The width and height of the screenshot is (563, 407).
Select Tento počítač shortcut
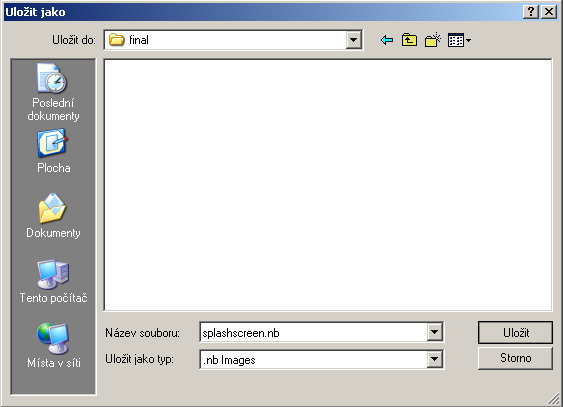pos(53,282)
